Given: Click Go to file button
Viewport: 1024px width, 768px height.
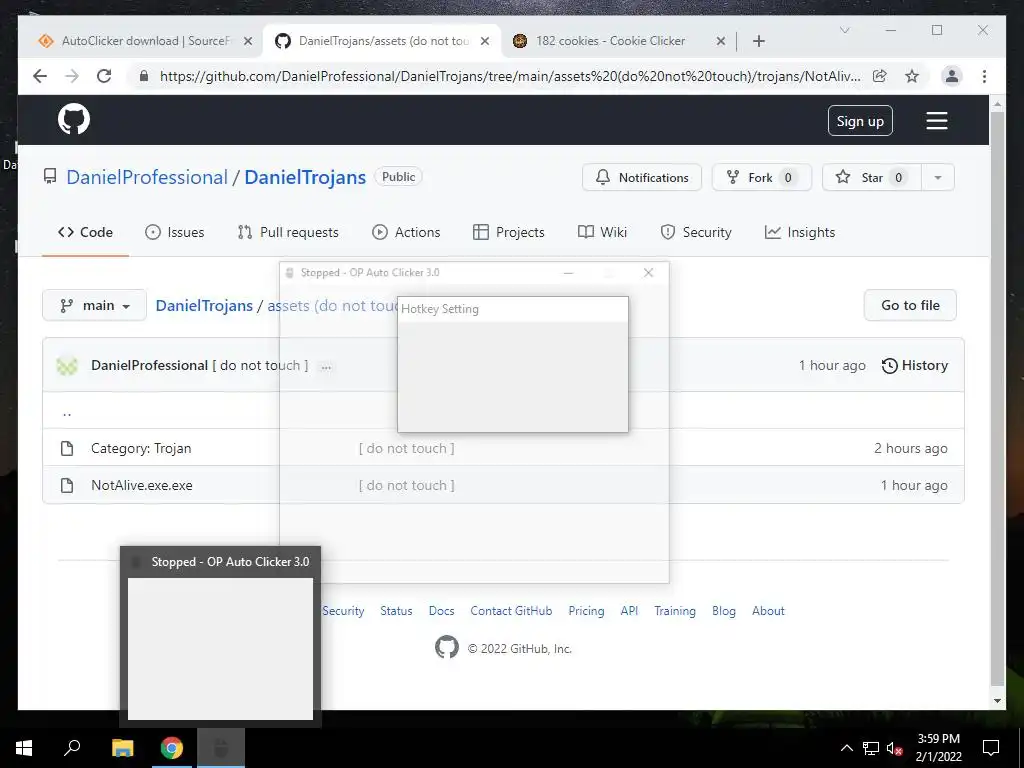Looking at the screenshot, I should pyautogui.click(x=910, y=305).
